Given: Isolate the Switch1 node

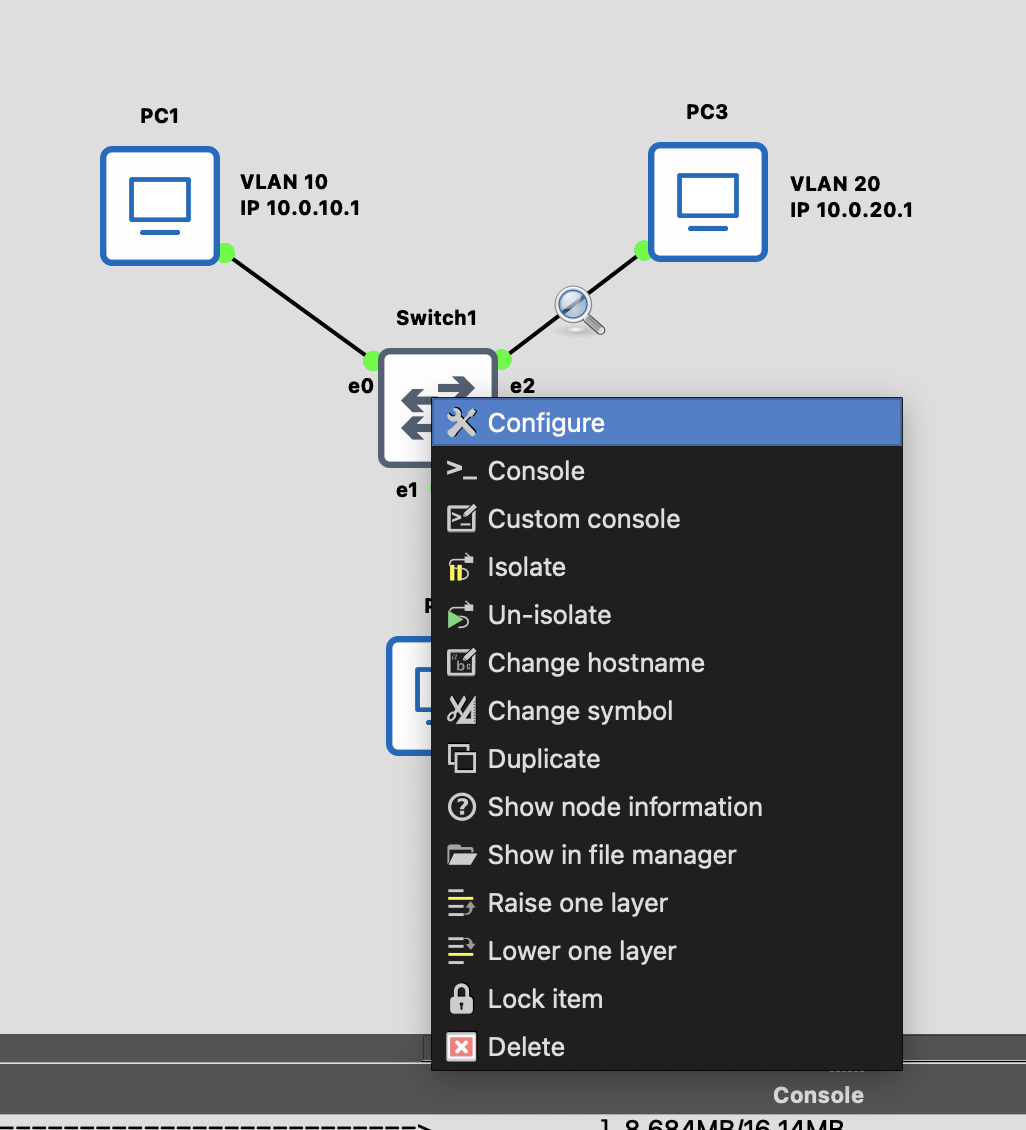Looking at the screenshot, I should (x=526, y=567).
